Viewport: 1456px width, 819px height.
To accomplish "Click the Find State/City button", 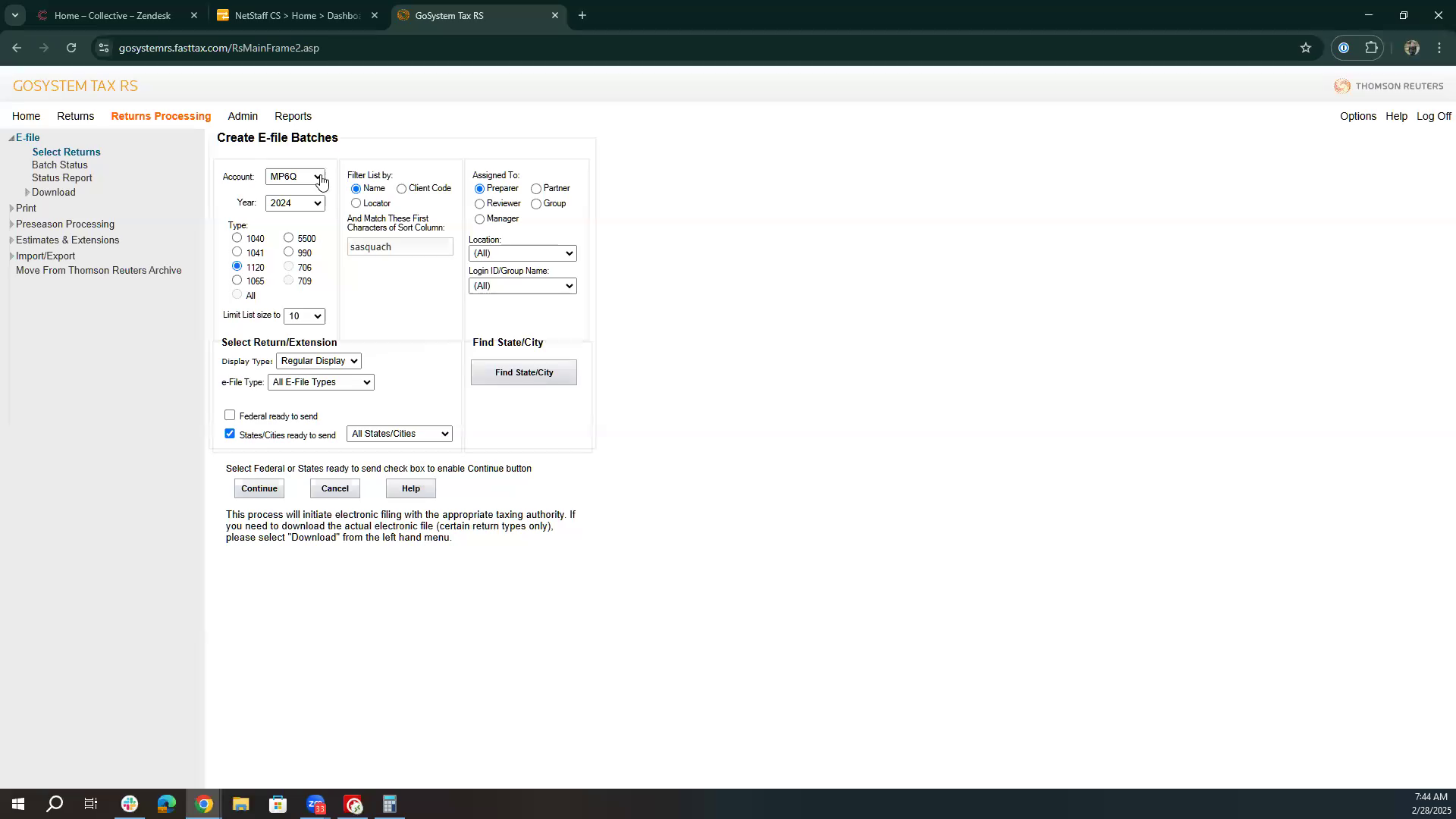I will tap(523, 372).
